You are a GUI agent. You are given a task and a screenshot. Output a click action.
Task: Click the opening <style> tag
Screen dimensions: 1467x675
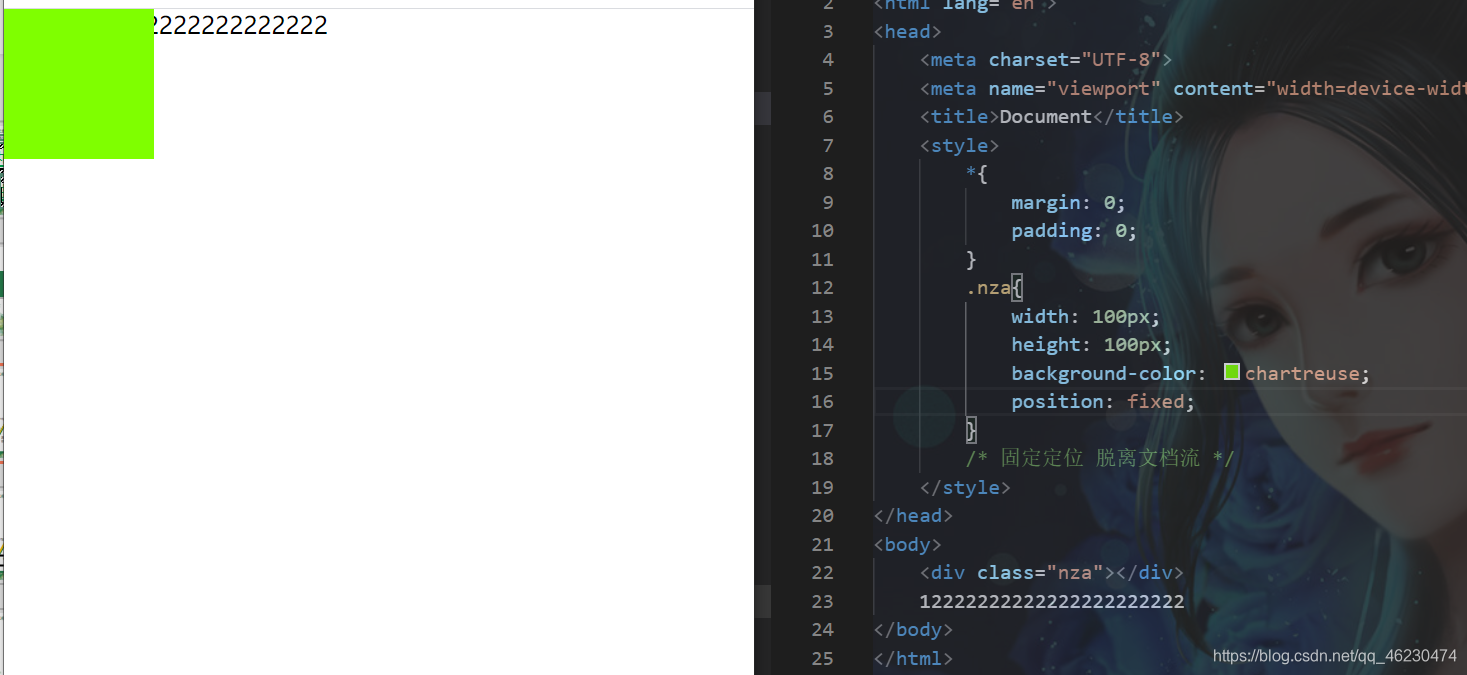click(959, 145)
